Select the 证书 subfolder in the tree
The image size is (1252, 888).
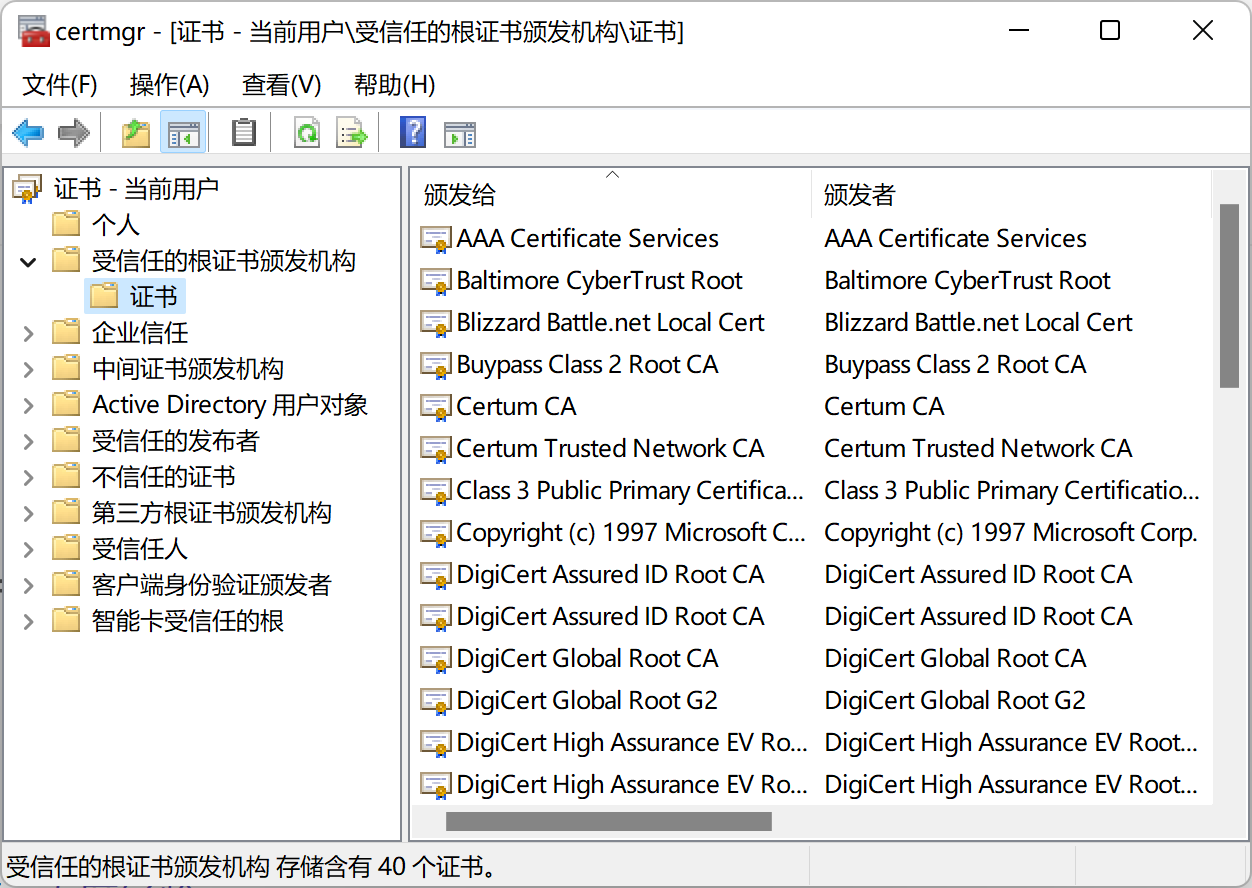[x=154, y=296]
